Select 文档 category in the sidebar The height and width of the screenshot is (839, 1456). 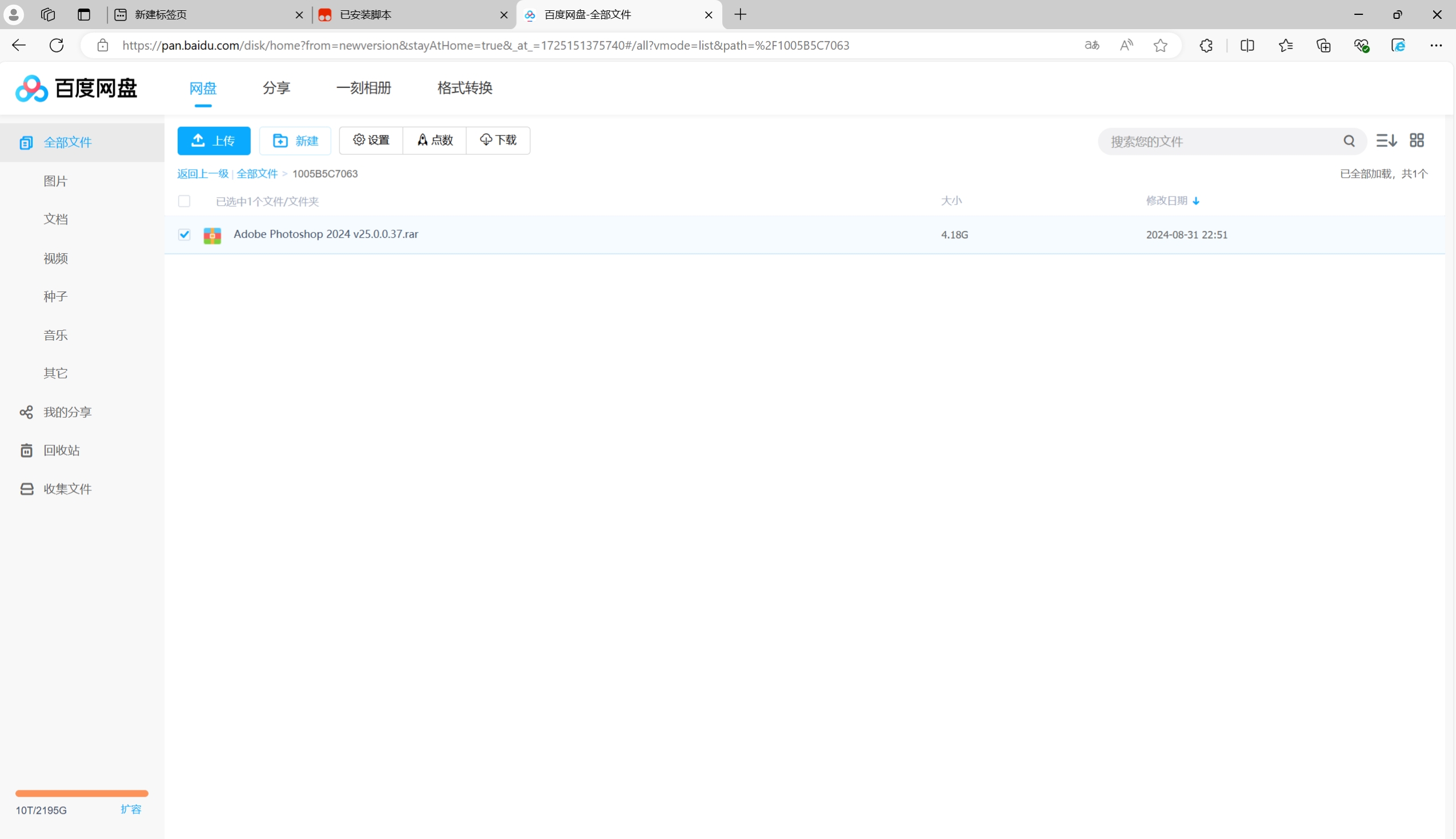click(x=56, y=219)
